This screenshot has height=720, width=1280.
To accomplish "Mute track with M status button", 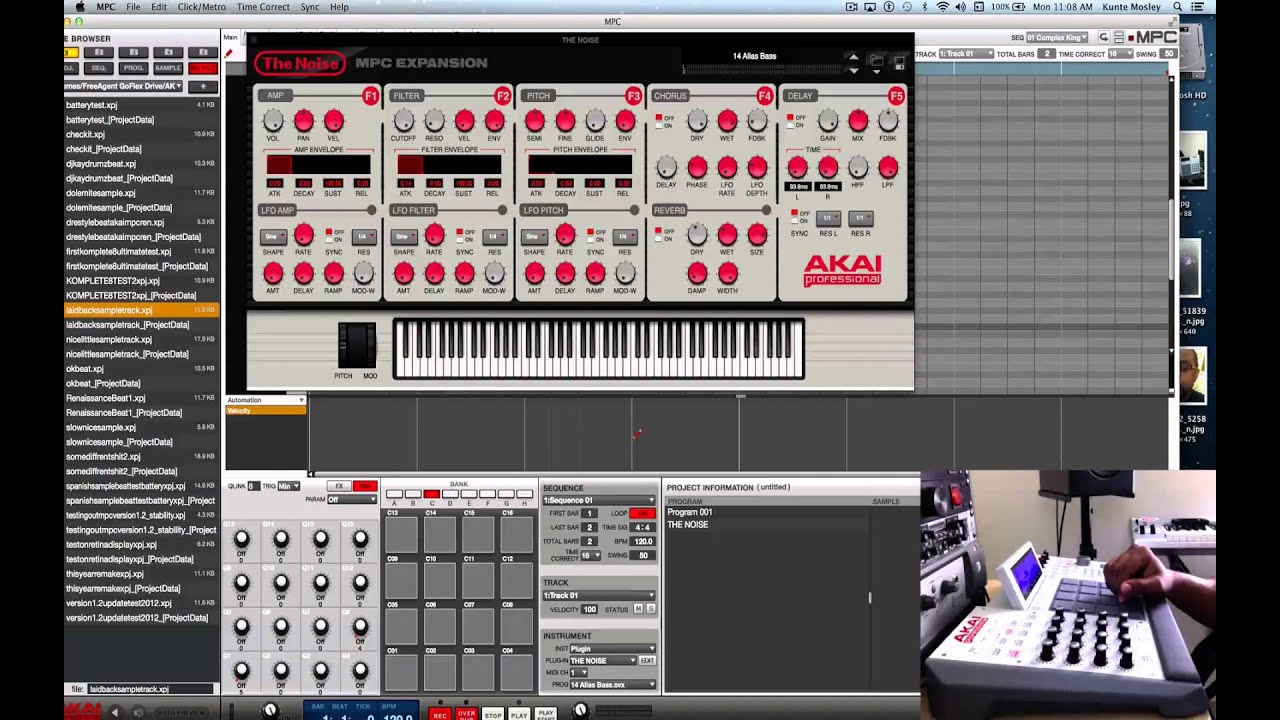I will point(639,609).
